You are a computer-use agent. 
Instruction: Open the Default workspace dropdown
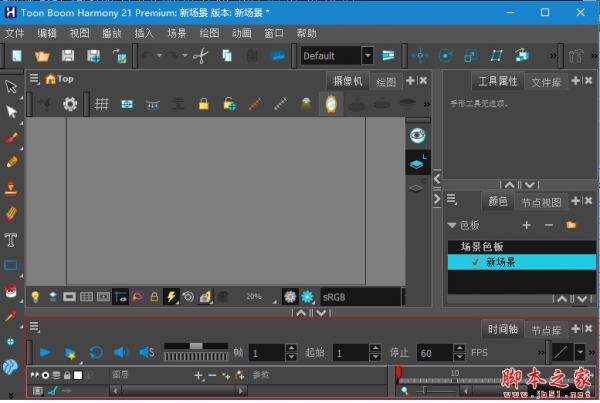coord(367,56)
